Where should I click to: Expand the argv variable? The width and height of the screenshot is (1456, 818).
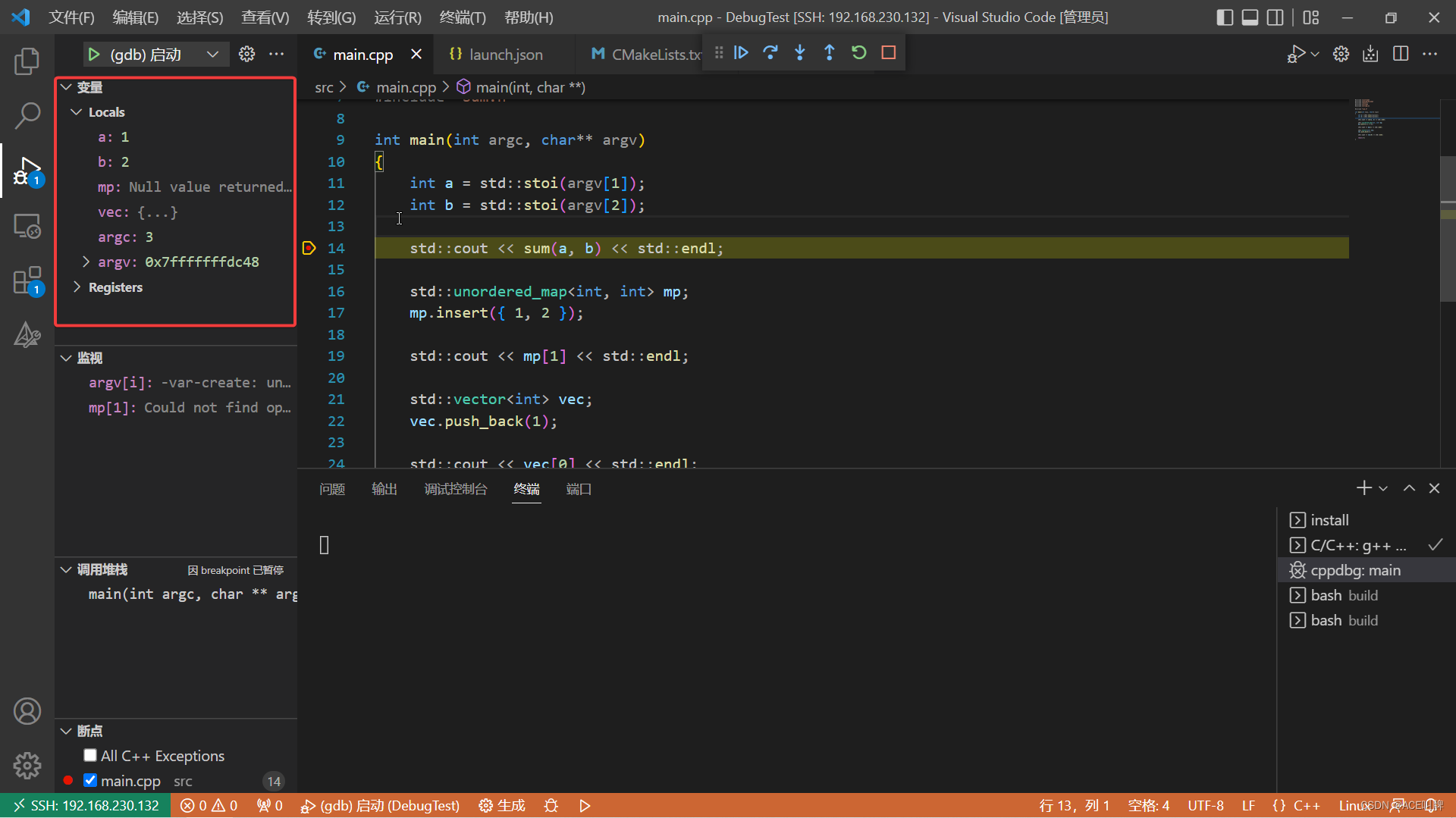point(86,262)
